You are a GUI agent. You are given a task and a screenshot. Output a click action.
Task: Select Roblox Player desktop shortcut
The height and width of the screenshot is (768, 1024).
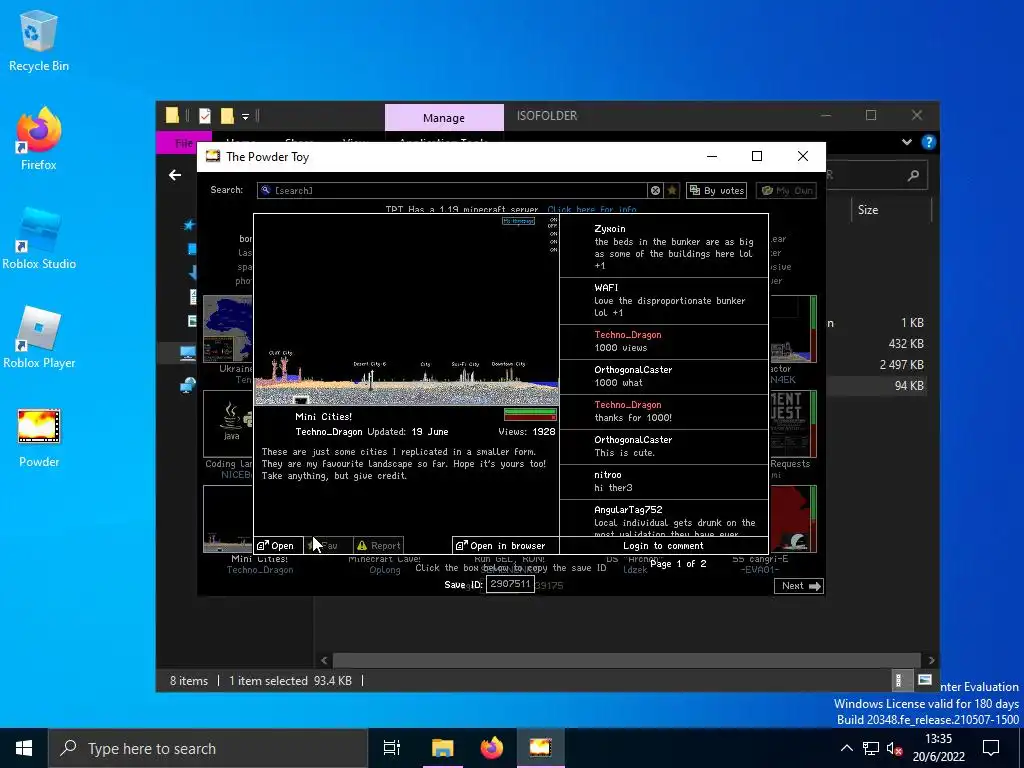[39, 338]
